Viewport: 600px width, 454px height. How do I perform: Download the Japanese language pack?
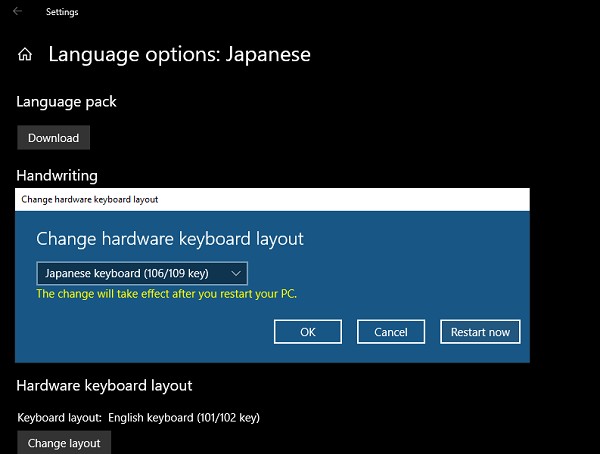tap(54, 137)
